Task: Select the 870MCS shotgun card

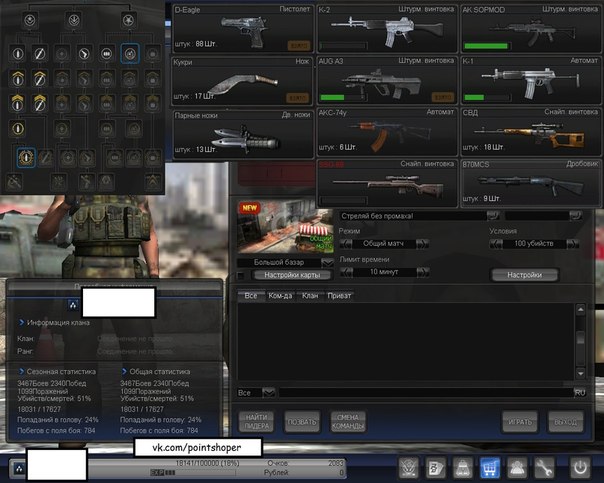Action: (531, 183)
